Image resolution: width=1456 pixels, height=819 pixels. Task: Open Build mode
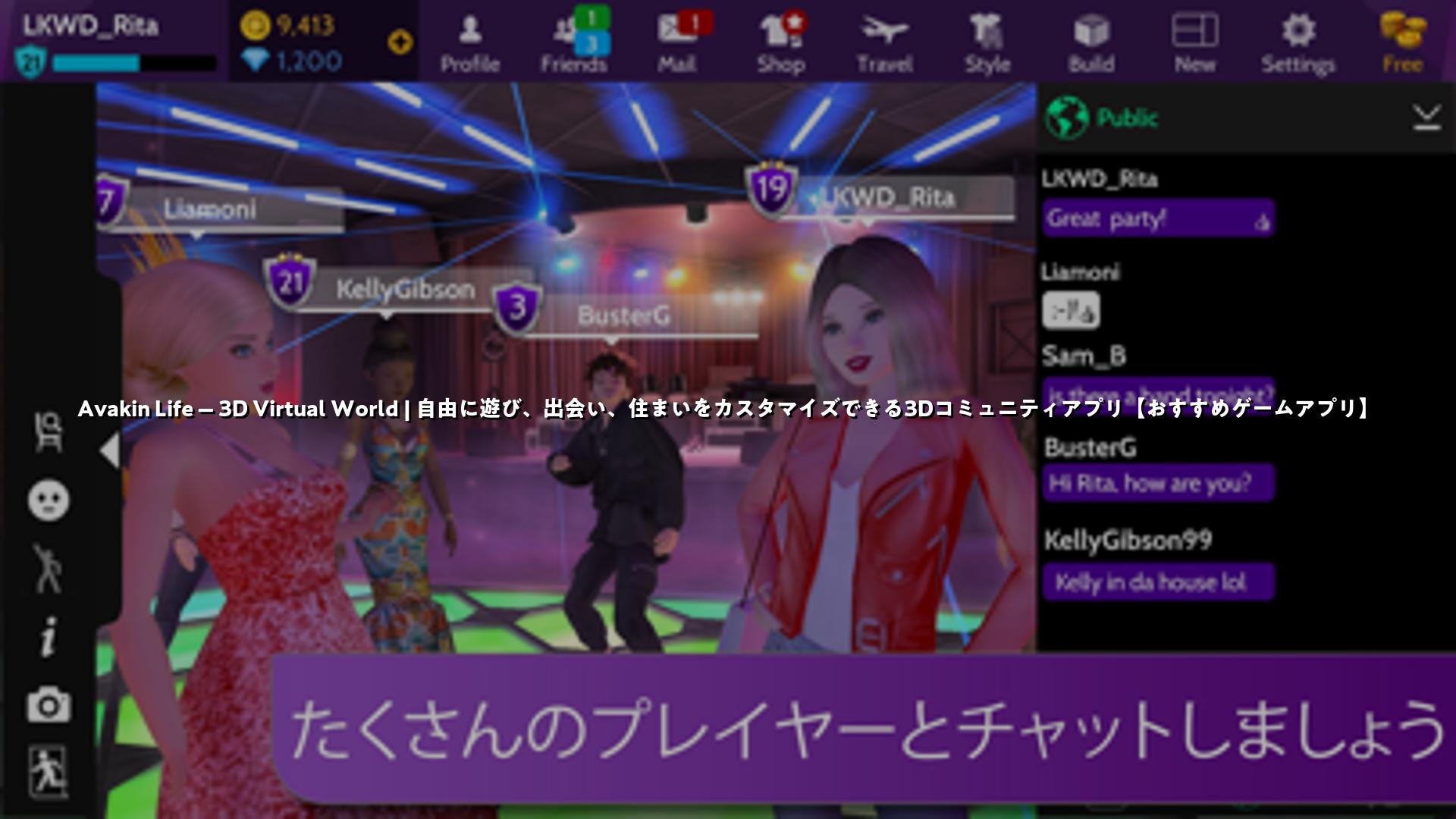click(x=1091, y=43)
